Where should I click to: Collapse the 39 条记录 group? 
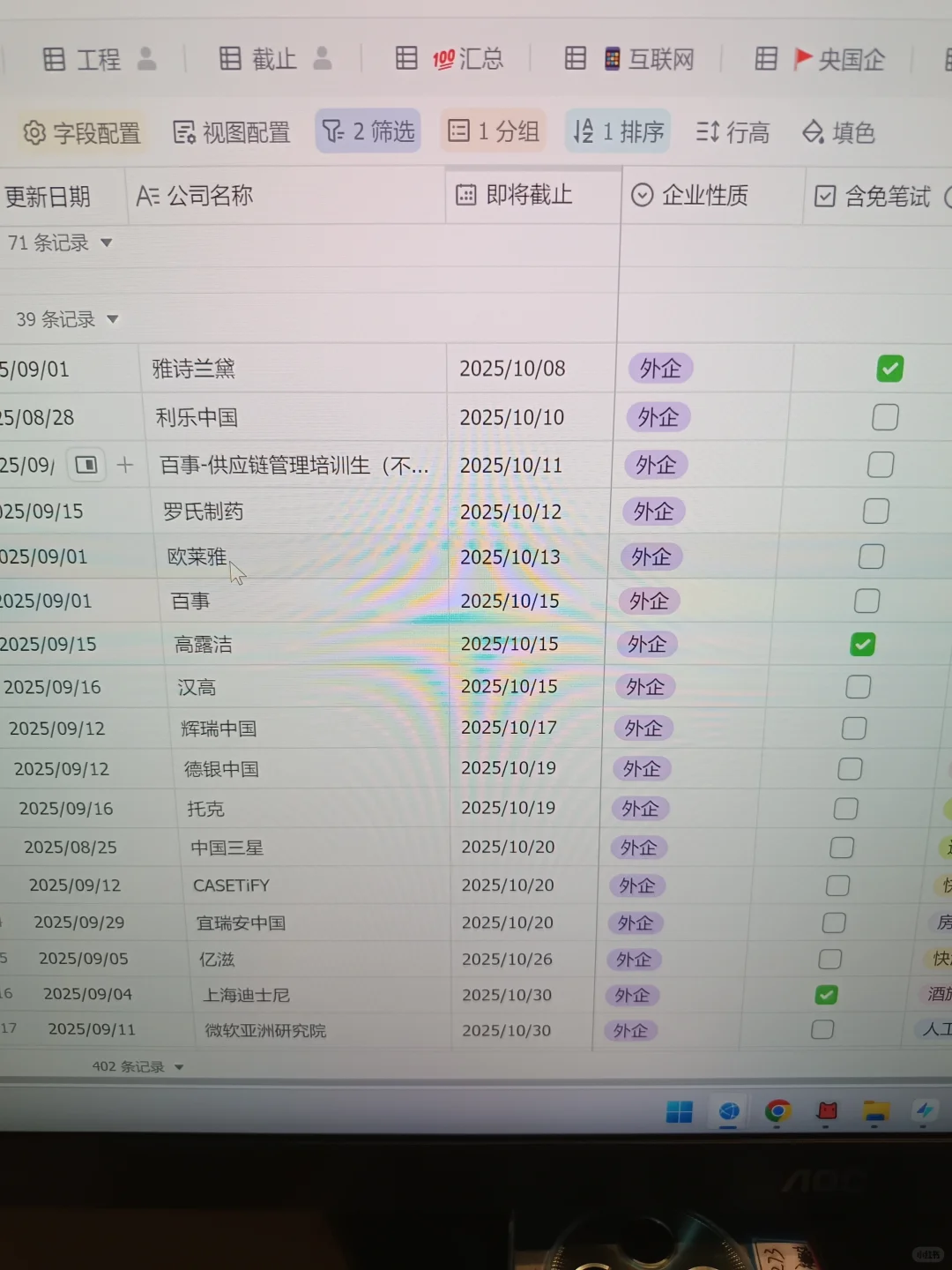point(112,319)
